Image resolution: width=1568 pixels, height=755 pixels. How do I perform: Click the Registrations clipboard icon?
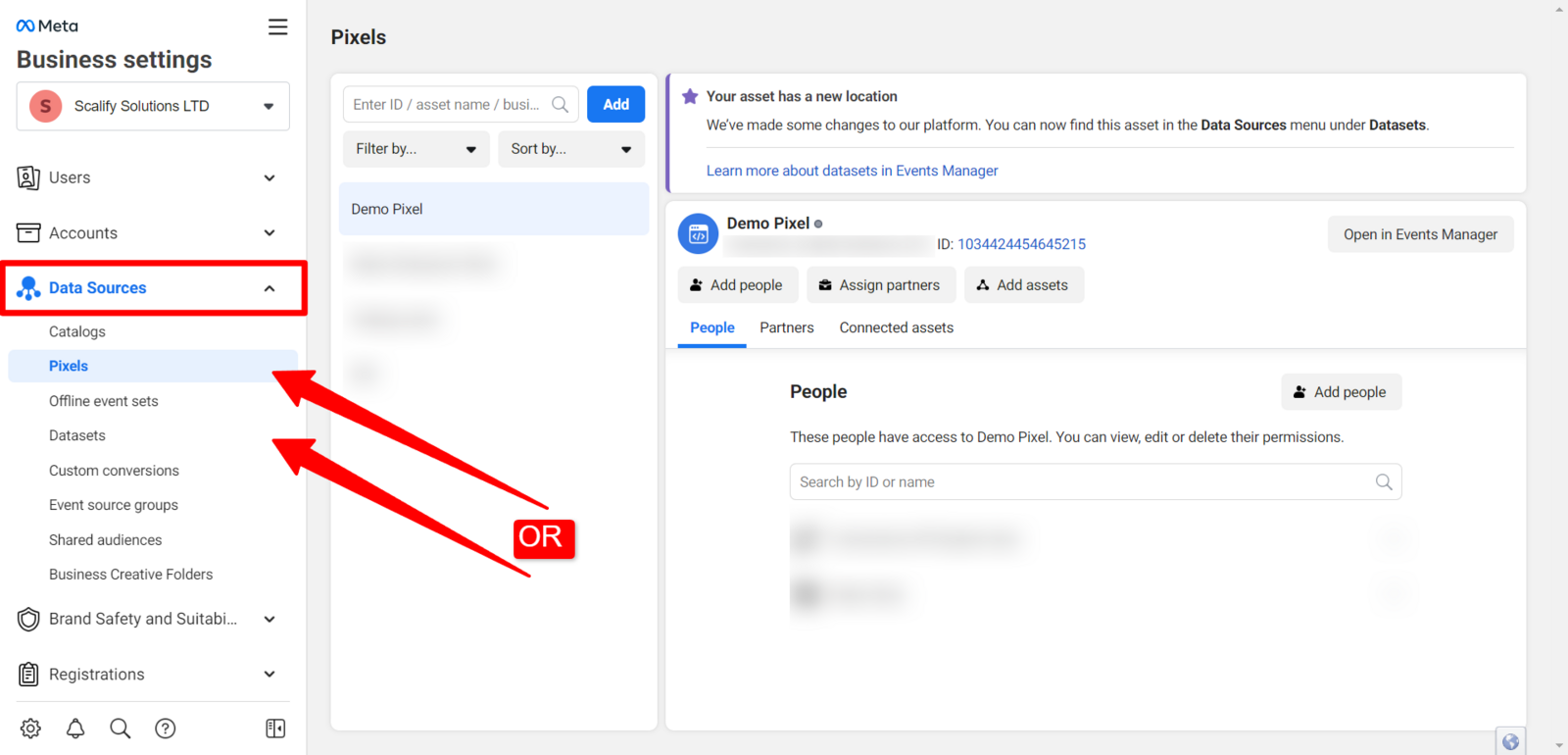[28, 675]
